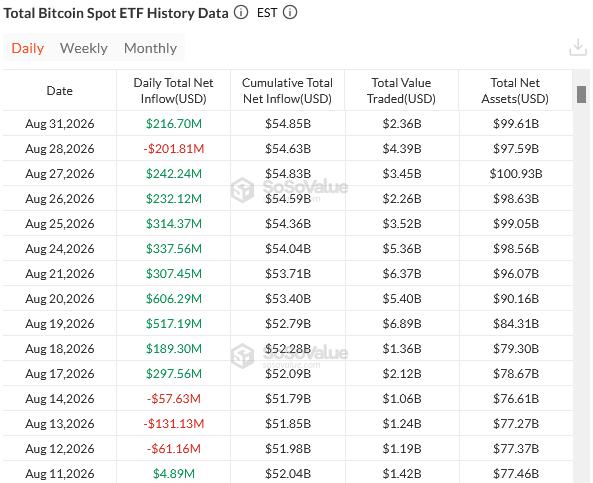Click the Aug 14,2026 date cell
Image resolution: width=593 pixels, height=483 pixels.
pos(60,398)
